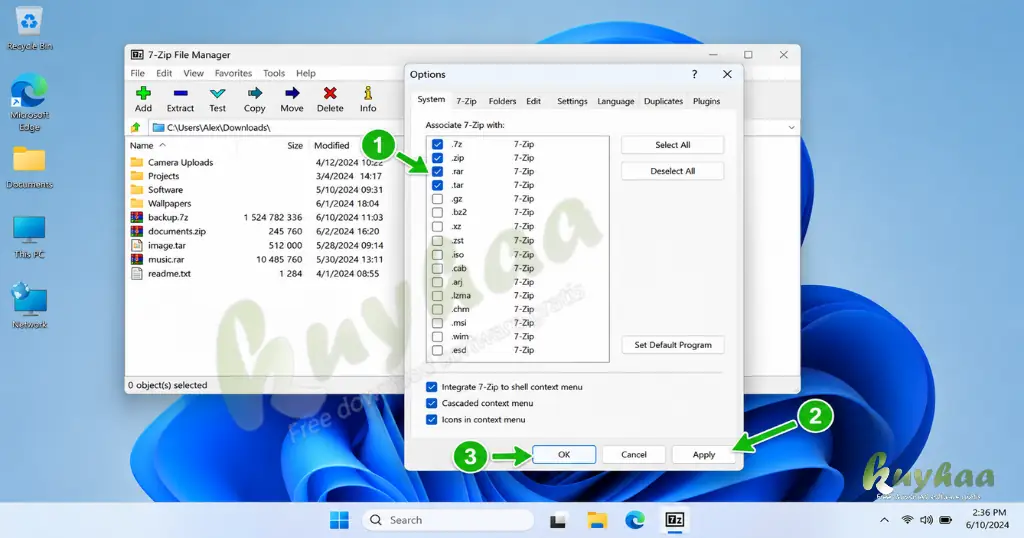Toggle Icons in context menu checkbox
Viewport: 1024px width, 538px height.
click(432, 420)
